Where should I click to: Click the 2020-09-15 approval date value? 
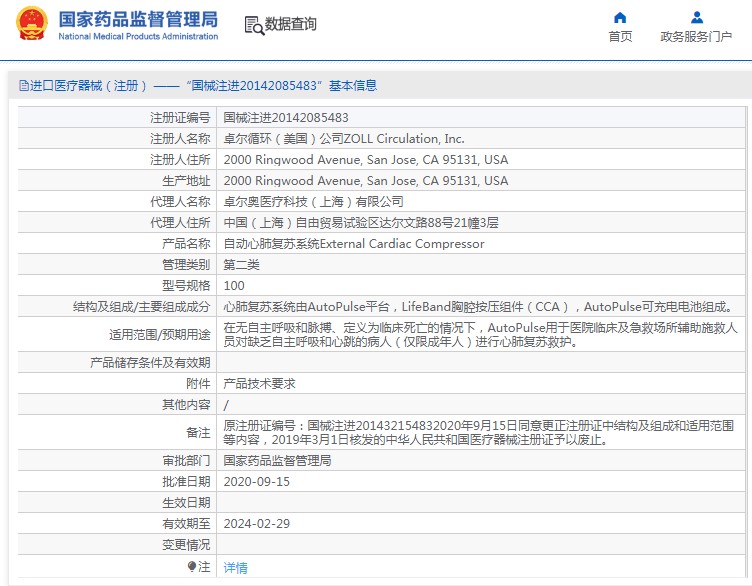pyautogui.click(x=256, y=481)
